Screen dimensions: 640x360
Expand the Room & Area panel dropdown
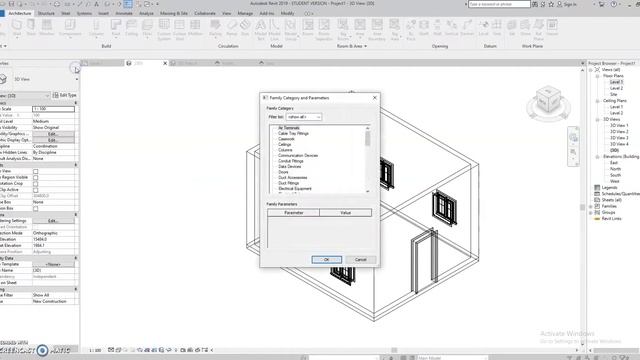[365, 47]
